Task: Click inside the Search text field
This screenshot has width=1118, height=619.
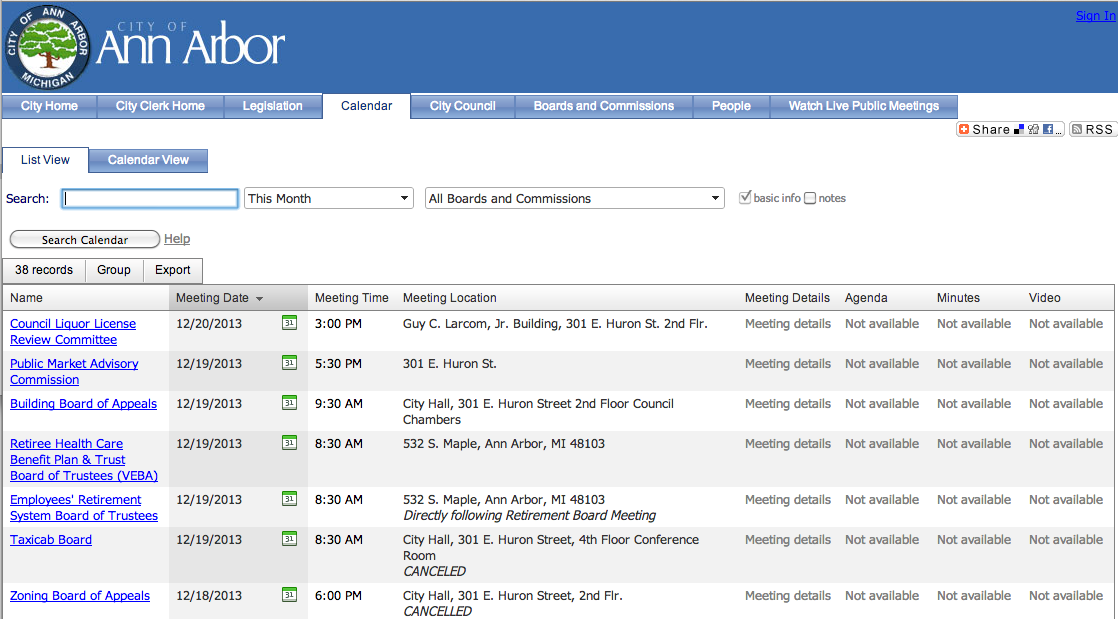Action: [149, 198]
